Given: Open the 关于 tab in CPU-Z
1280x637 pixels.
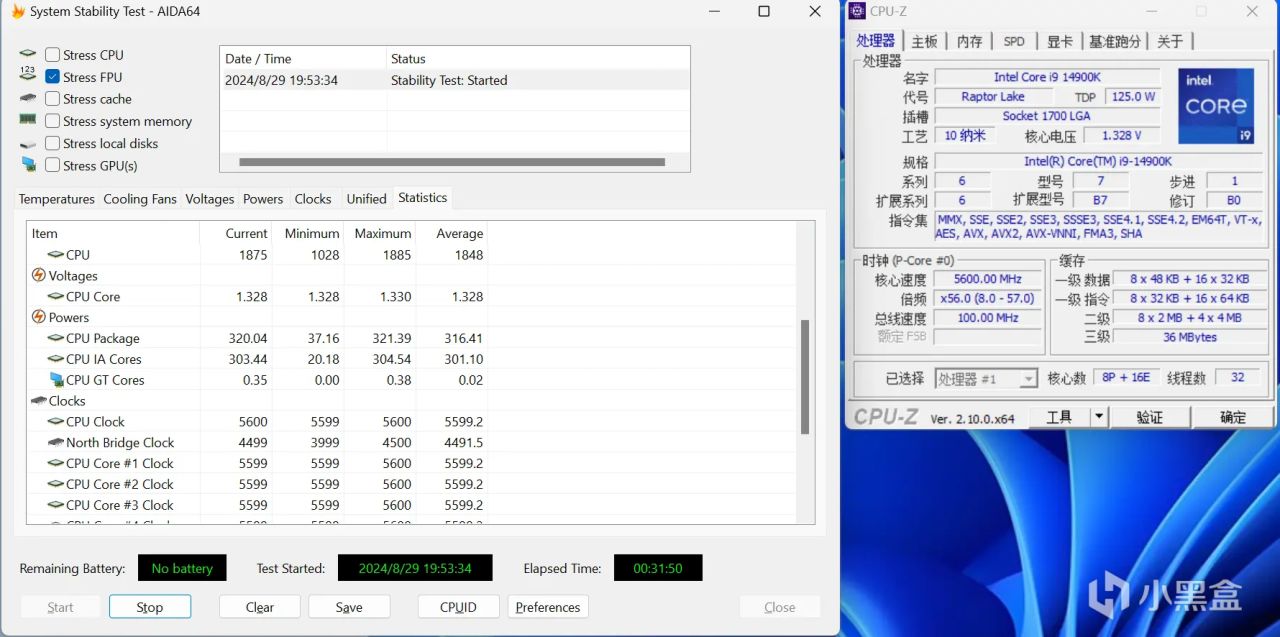Looking at the screenshot, I should (1170, 41).
